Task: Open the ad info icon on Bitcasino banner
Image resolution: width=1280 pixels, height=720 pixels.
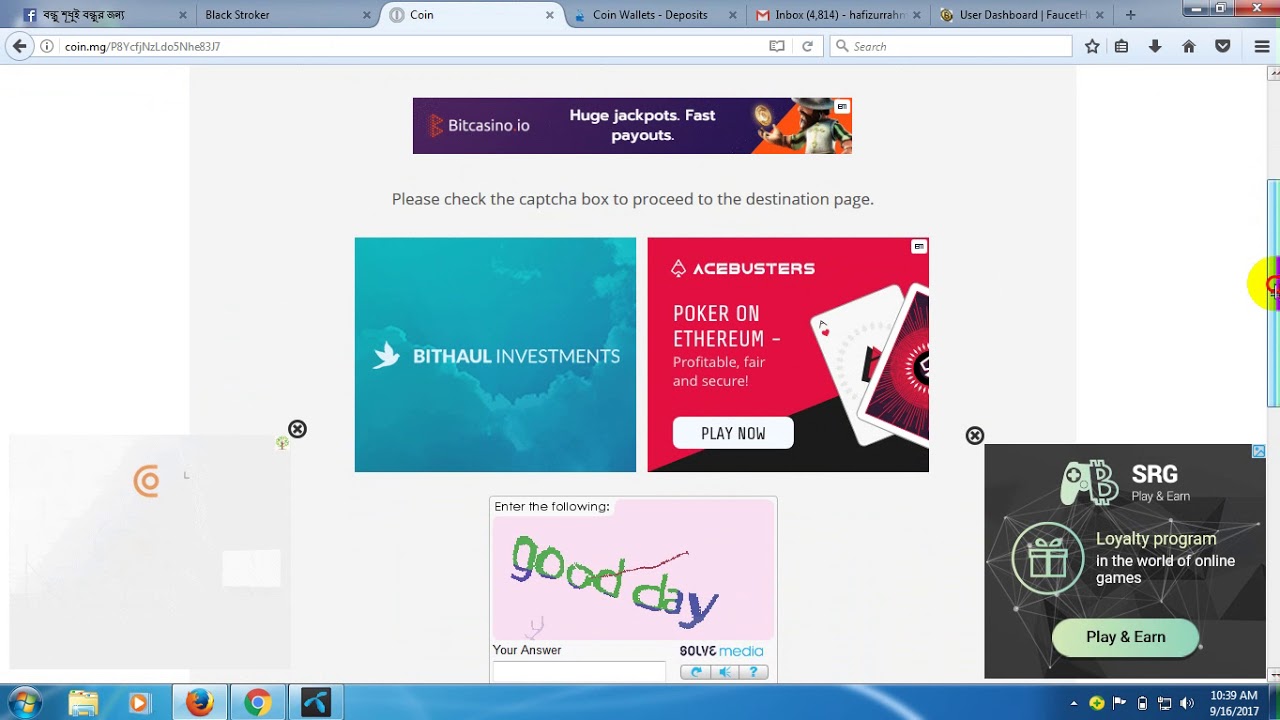Action: coord(842,106)
